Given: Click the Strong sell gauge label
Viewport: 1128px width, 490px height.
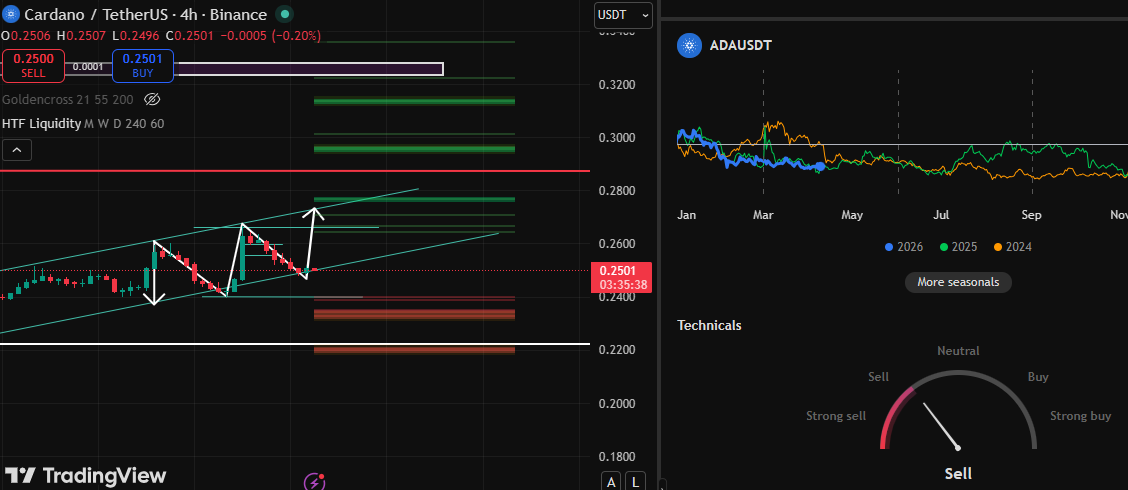Looking at the screenshot, I should pos(836,416).
